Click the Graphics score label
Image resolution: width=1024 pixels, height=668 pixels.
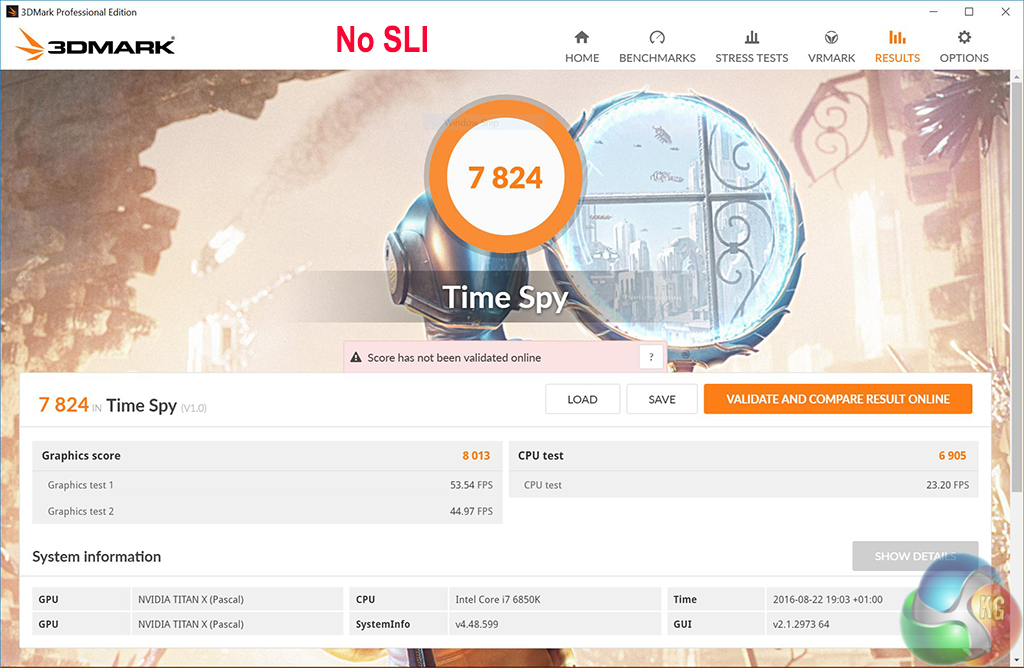click(x=81, y=456)
